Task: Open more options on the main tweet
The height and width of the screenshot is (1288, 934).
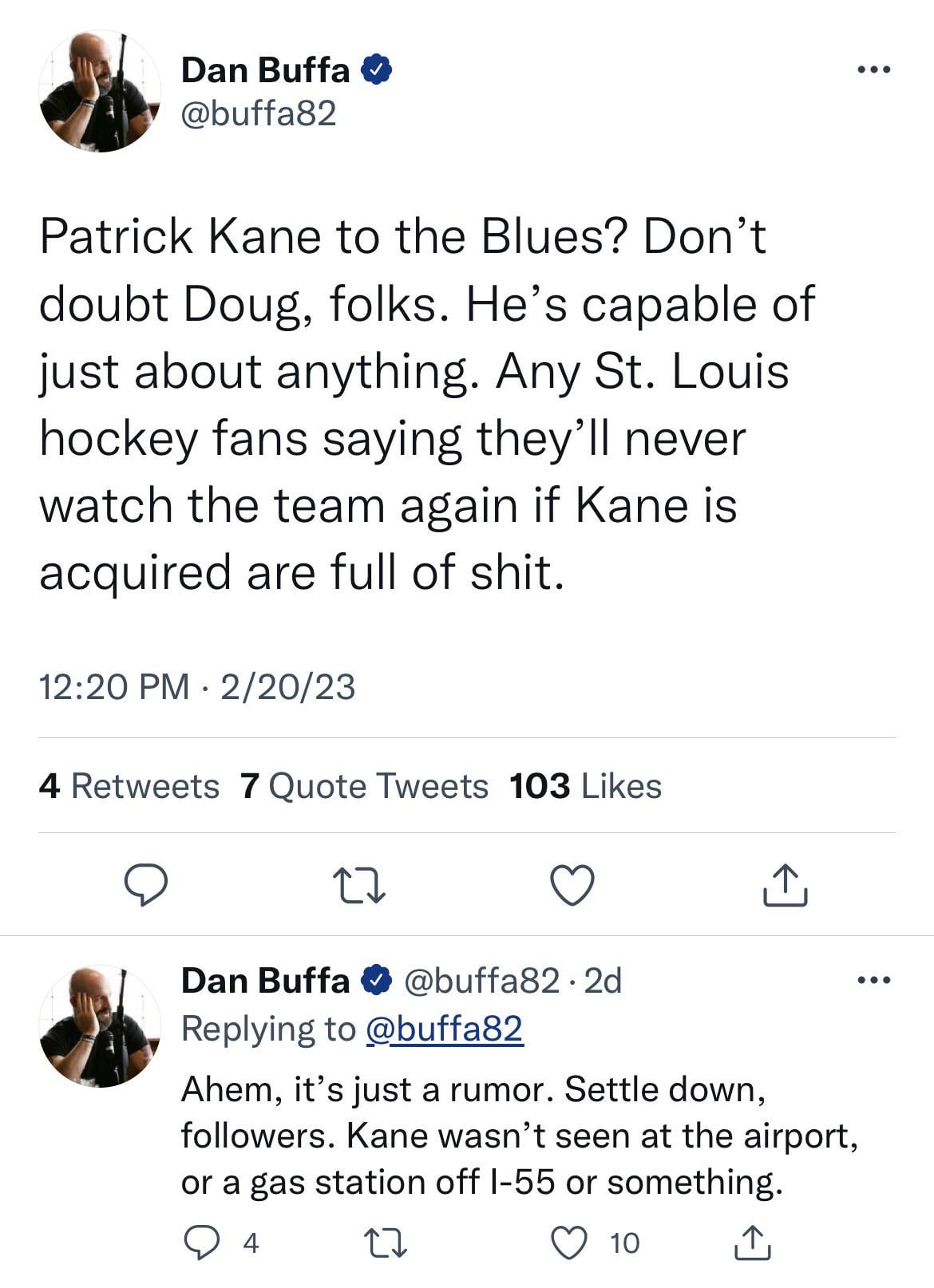Action: click(x=873, y=70)
